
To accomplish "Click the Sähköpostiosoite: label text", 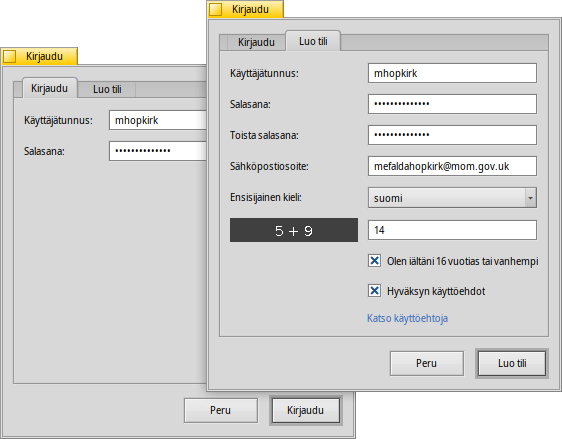I will (x=269, y=166).
